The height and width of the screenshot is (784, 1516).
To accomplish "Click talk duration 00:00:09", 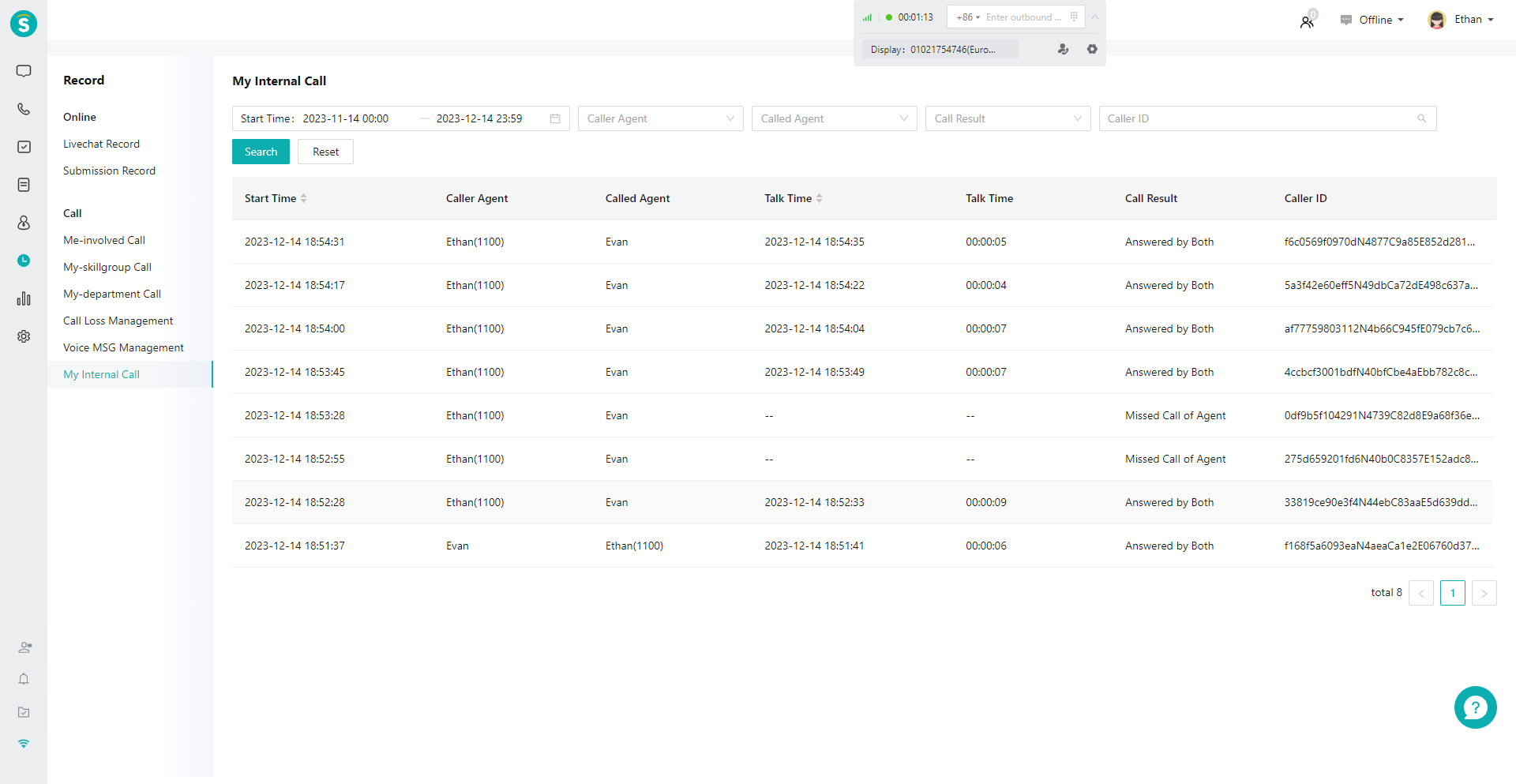I will [x=986, y=502].
